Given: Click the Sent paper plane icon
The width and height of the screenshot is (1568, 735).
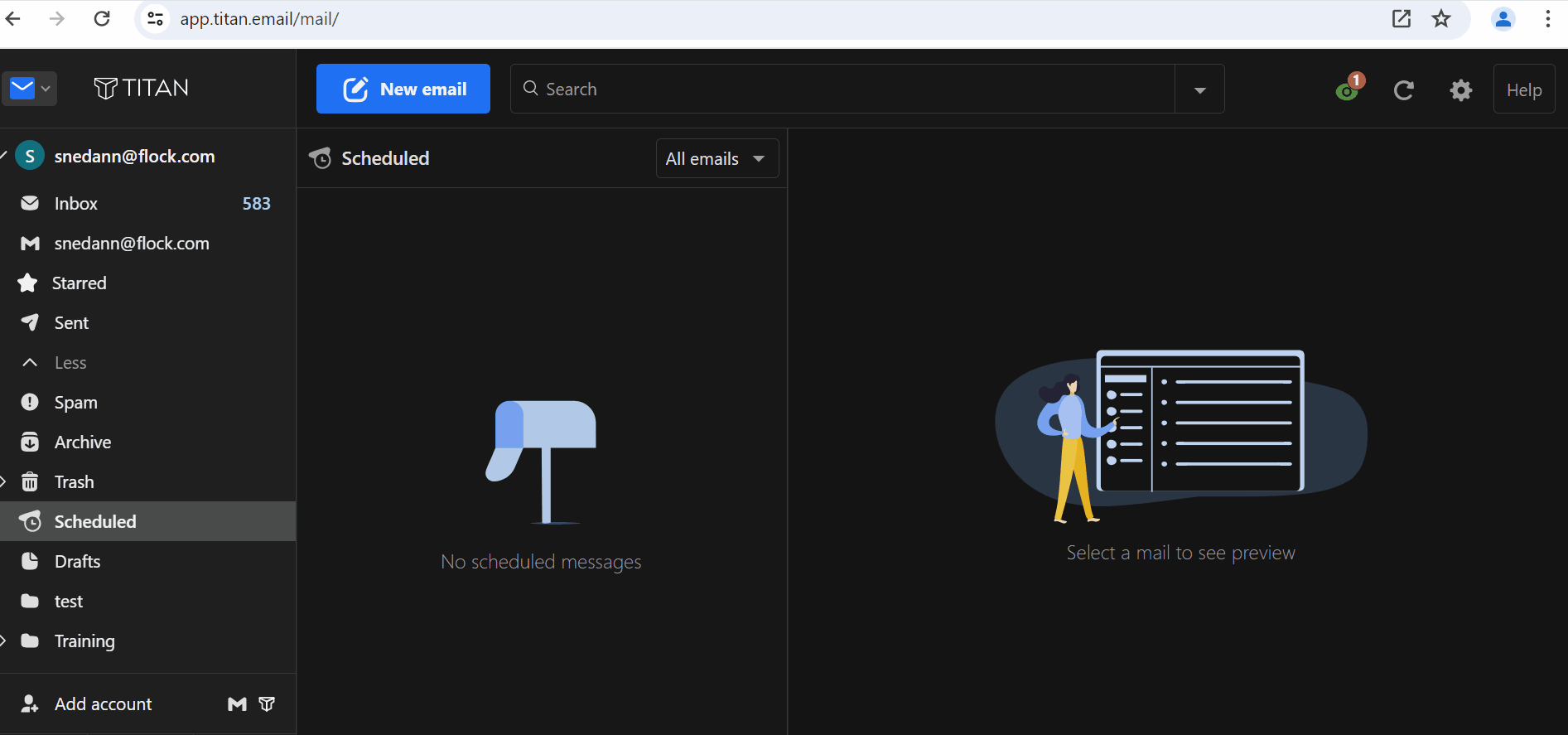Looking at the screenshot, I should (x=30, y=322).
